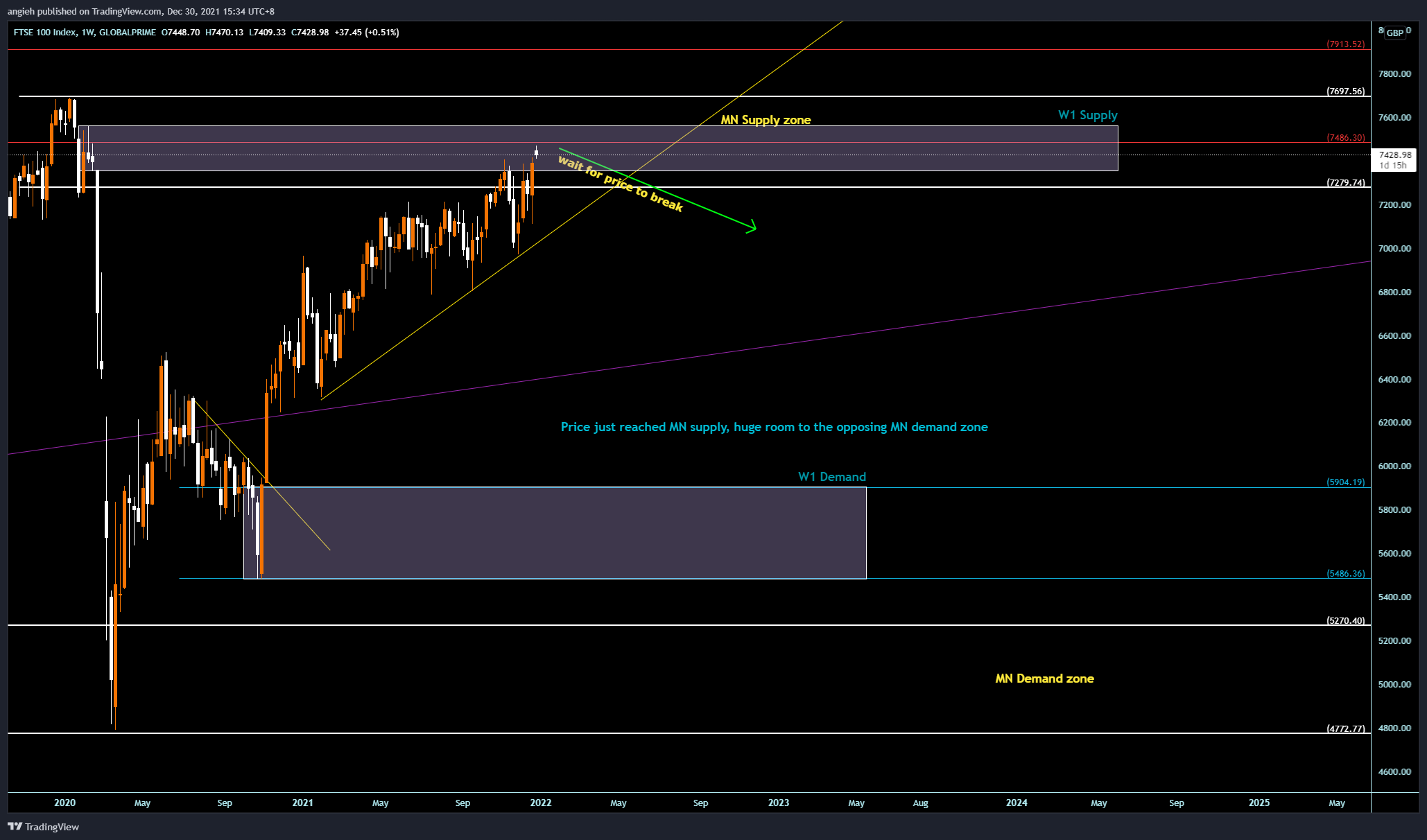The image size is (1427, 840).
Task: Click the O7448.70 open value in header
Action: (181, 33)
